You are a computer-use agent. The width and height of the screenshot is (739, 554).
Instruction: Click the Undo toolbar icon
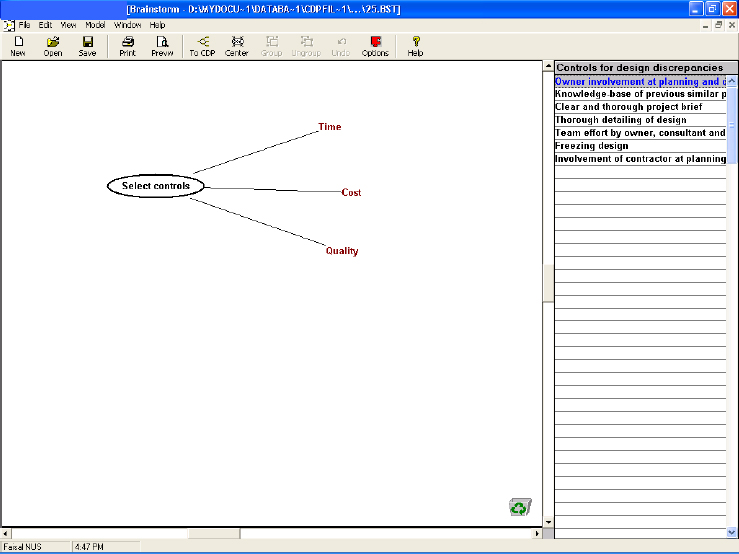pos(341,46)
